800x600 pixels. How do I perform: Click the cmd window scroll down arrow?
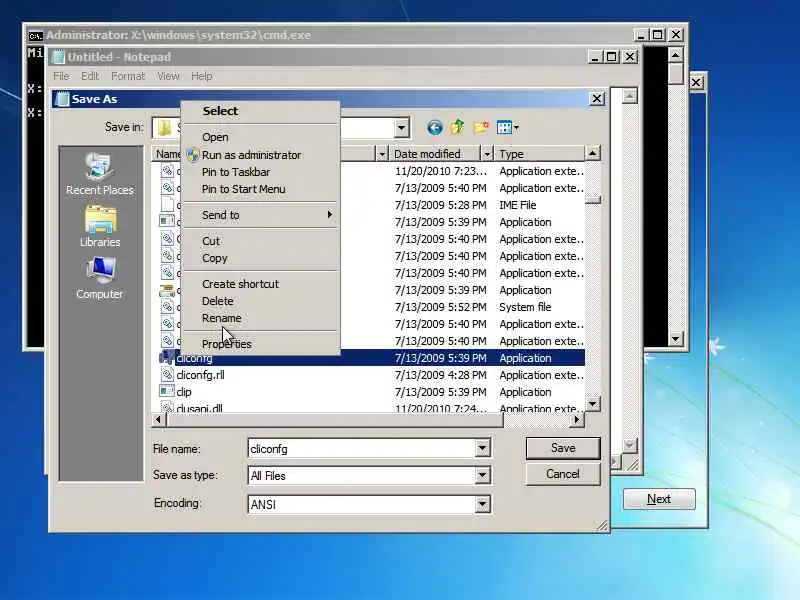click(675, 338)
